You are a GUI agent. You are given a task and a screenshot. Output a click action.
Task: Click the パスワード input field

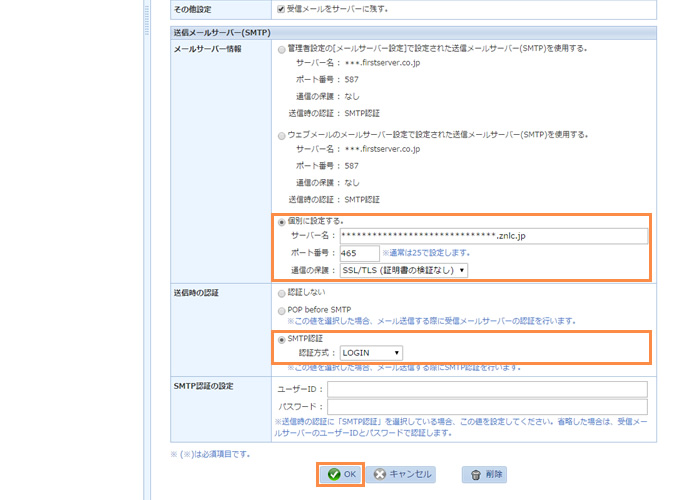[x=487, y=406]
